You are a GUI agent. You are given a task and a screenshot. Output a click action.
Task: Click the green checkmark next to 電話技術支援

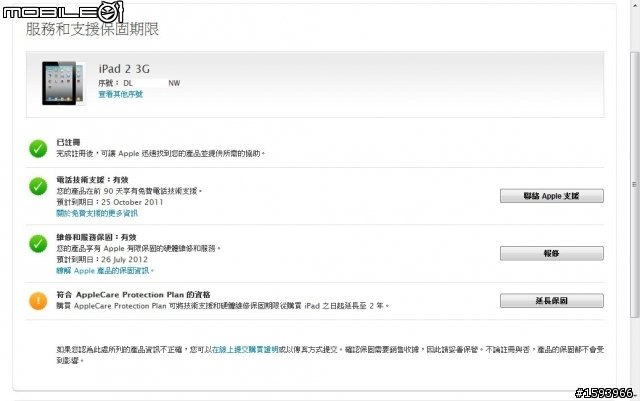(x=38, y=186)
